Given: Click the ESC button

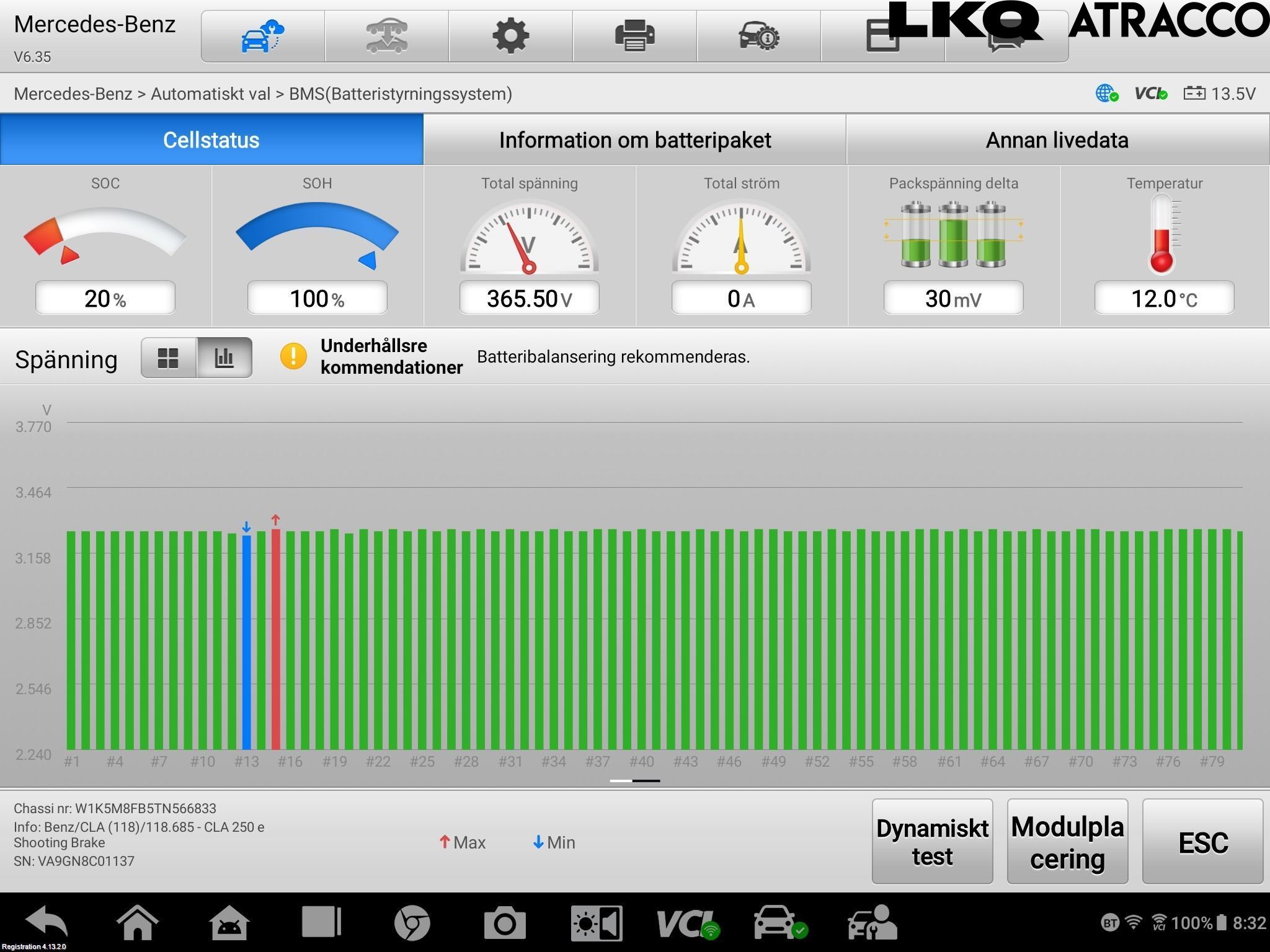Looking at the screenshot, I should [x=1202, y=842].
